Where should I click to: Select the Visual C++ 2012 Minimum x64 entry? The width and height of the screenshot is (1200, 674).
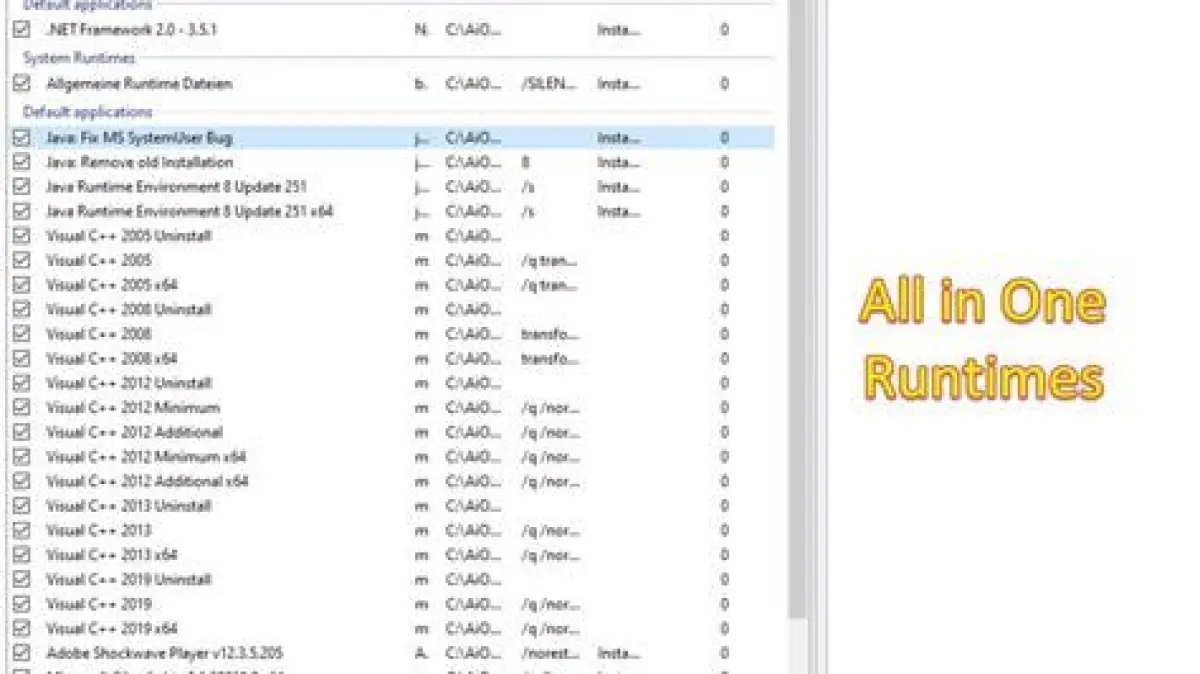pyautogui.click(x=146, y=457)
